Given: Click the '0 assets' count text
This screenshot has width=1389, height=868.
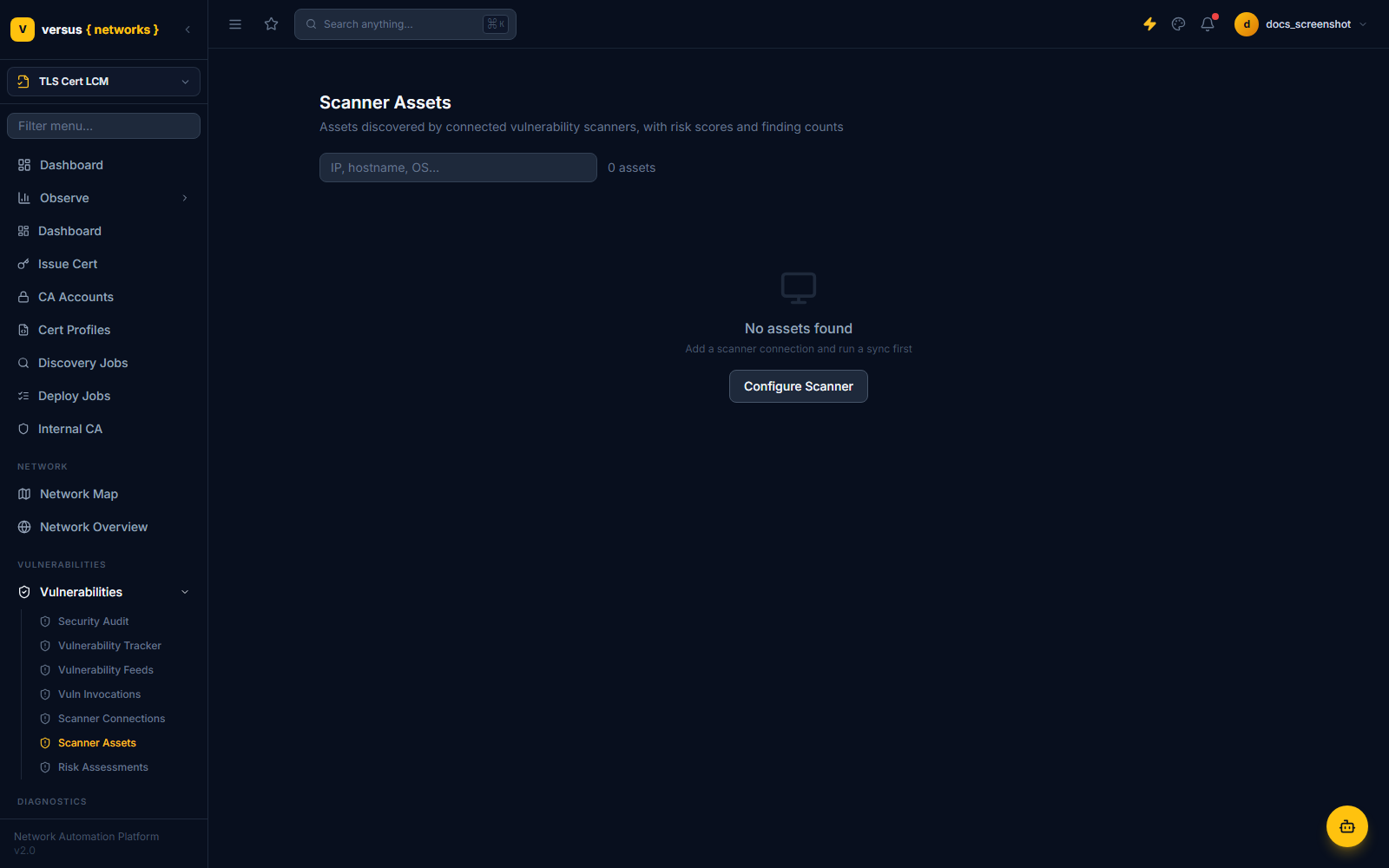Looking at the screenshot, I should coord(631,168).
